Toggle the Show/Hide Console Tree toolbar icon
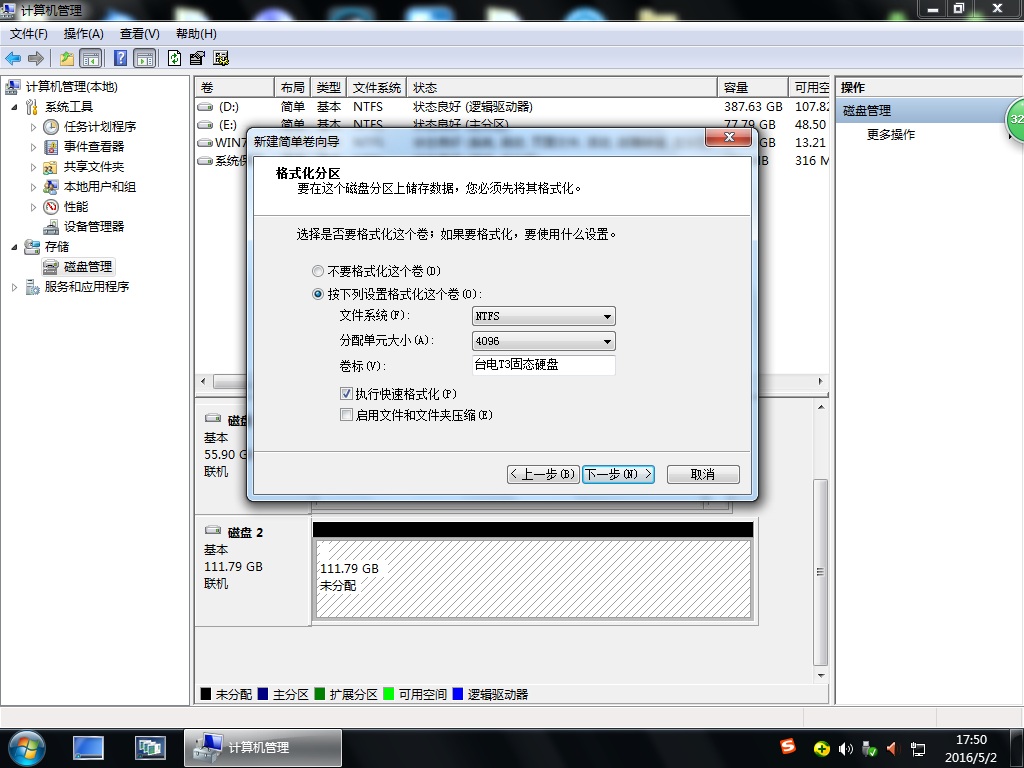The image size is (1024, 768). tap(90, 59)
